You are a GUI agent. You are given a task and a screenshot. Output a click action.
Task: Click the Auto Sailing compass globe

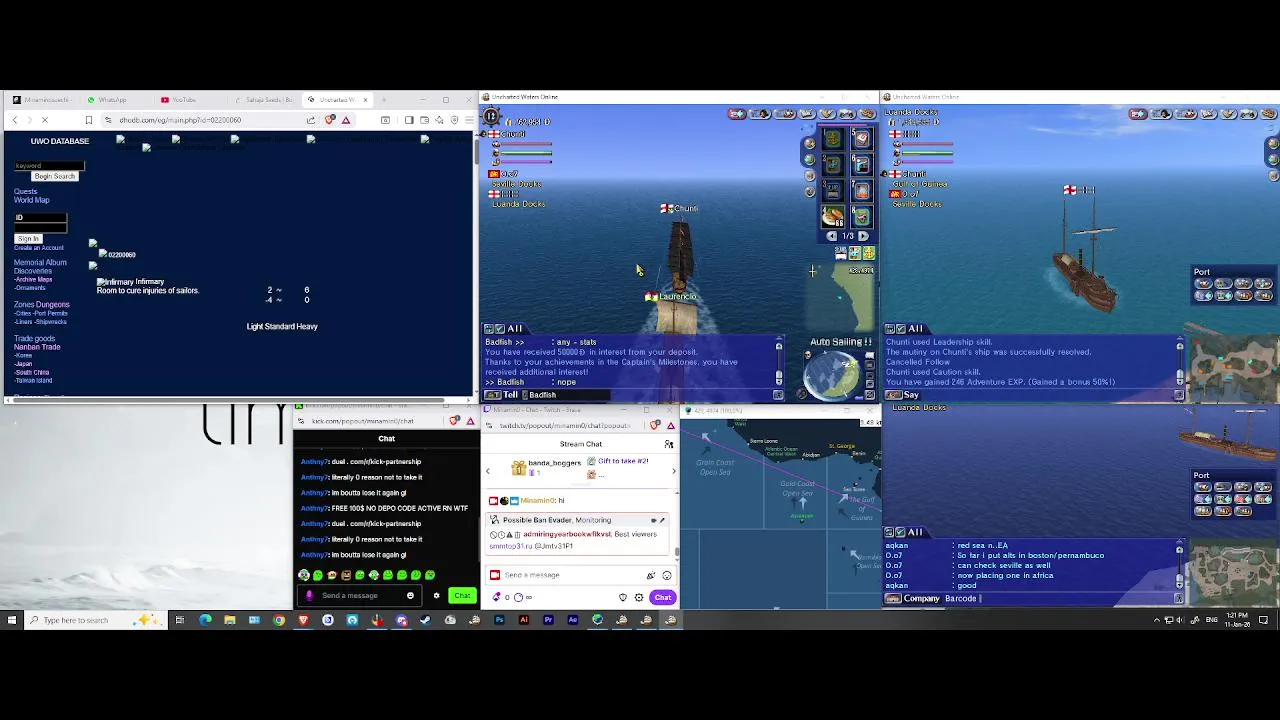click(829, 375)
